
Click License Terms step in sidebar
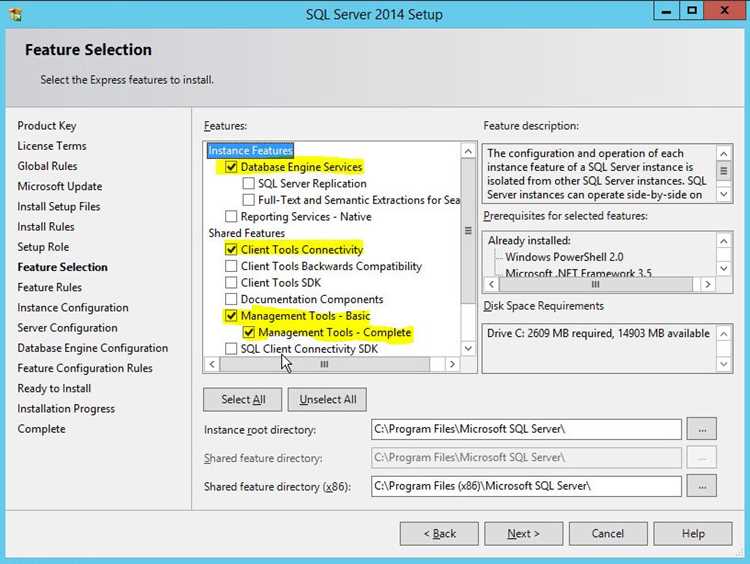pos(52,146)
